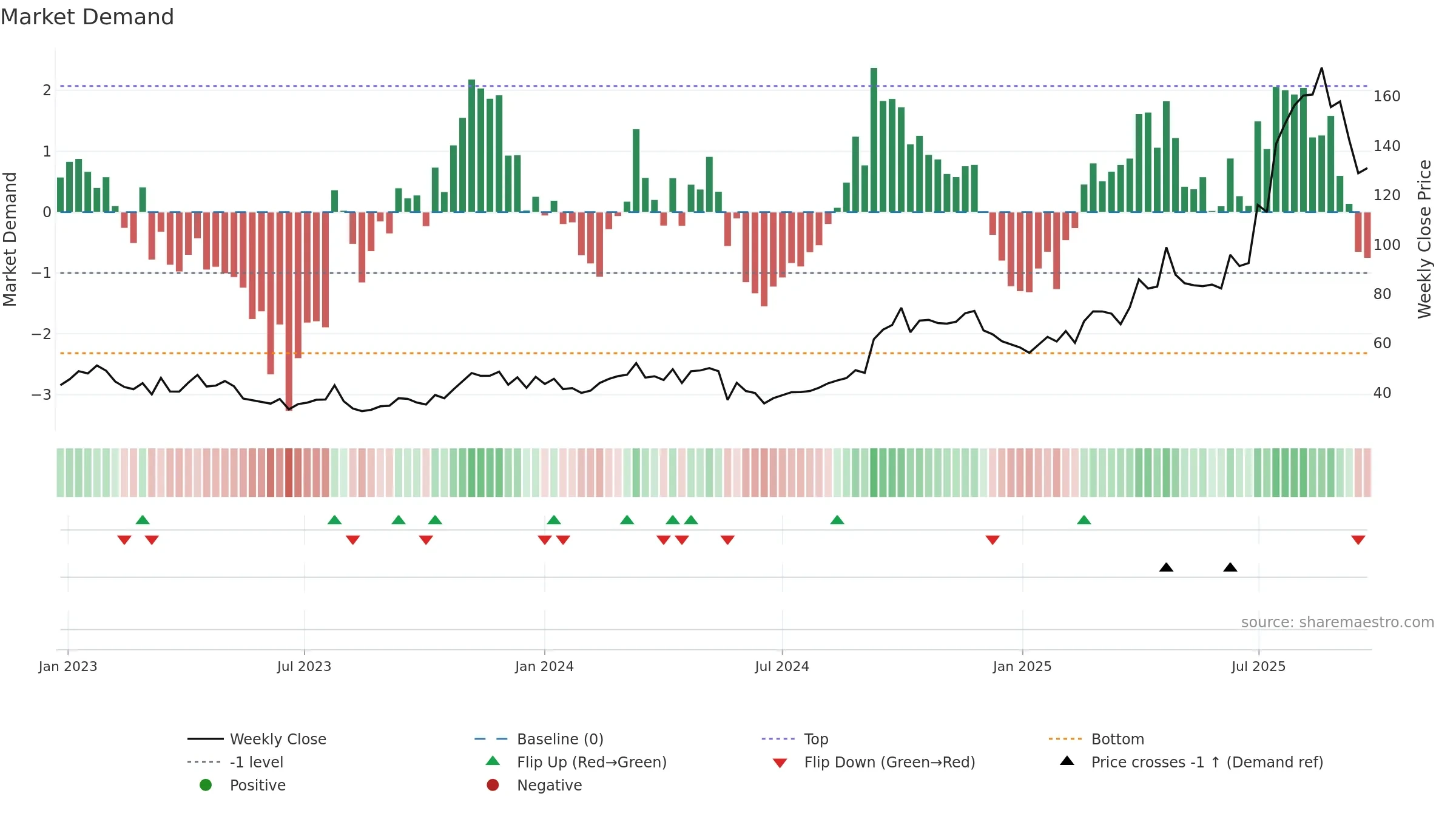This screenshot has width=1456, height=819.
Task: Click the red Negative circle in the legend
Action: [x=493, y=785]
